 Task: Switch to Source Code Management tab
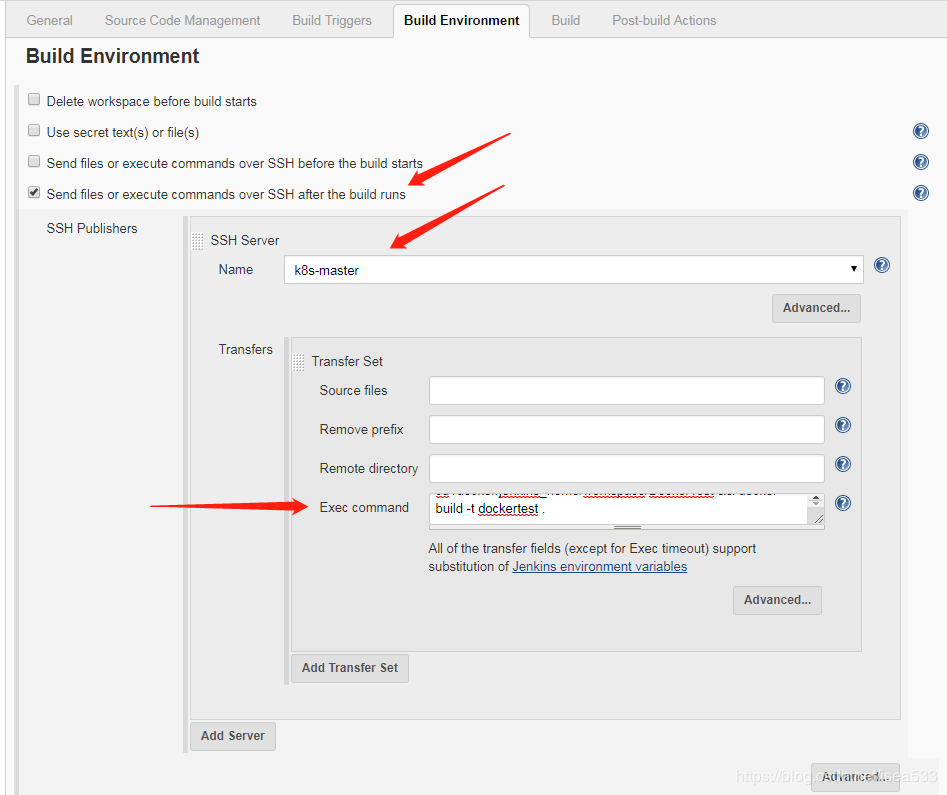tap(182, 20)
